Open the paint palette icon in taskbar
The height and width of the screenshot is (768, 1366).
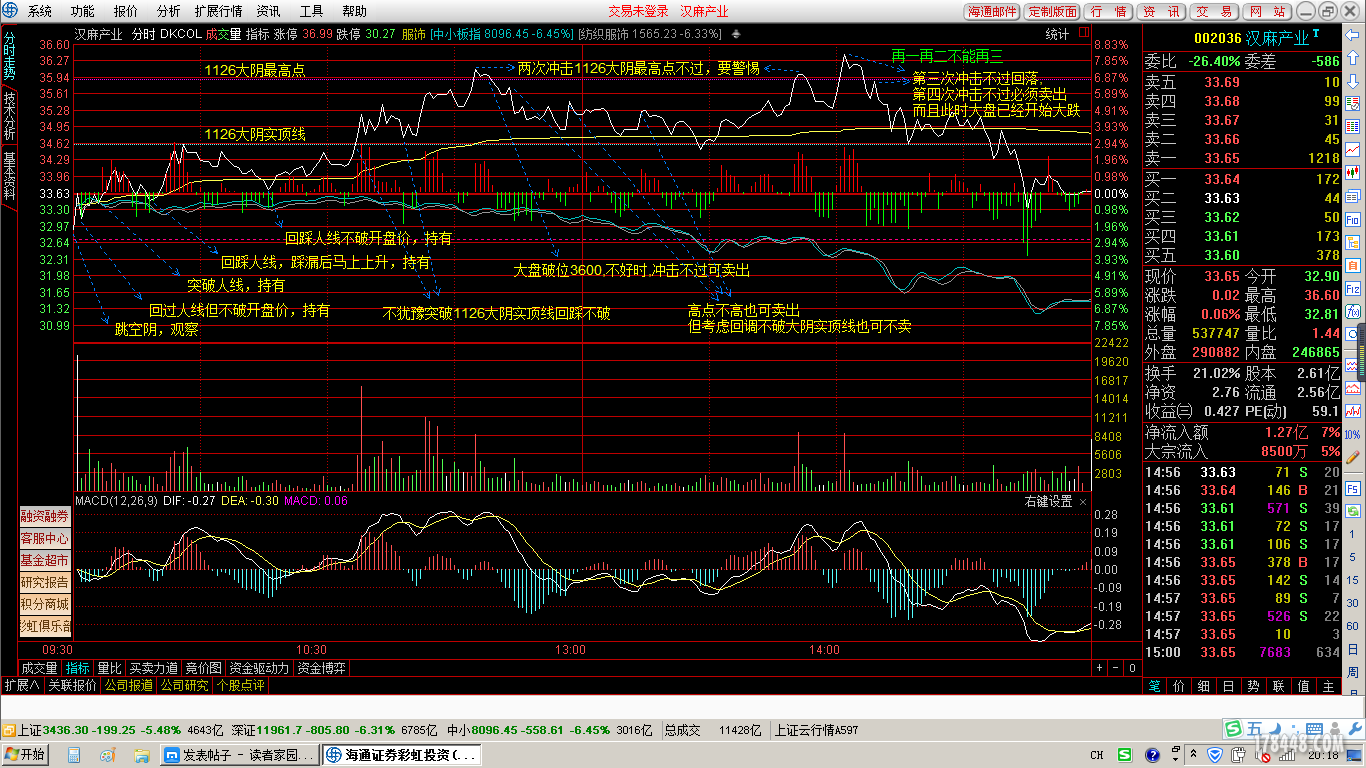coord(108,755)
